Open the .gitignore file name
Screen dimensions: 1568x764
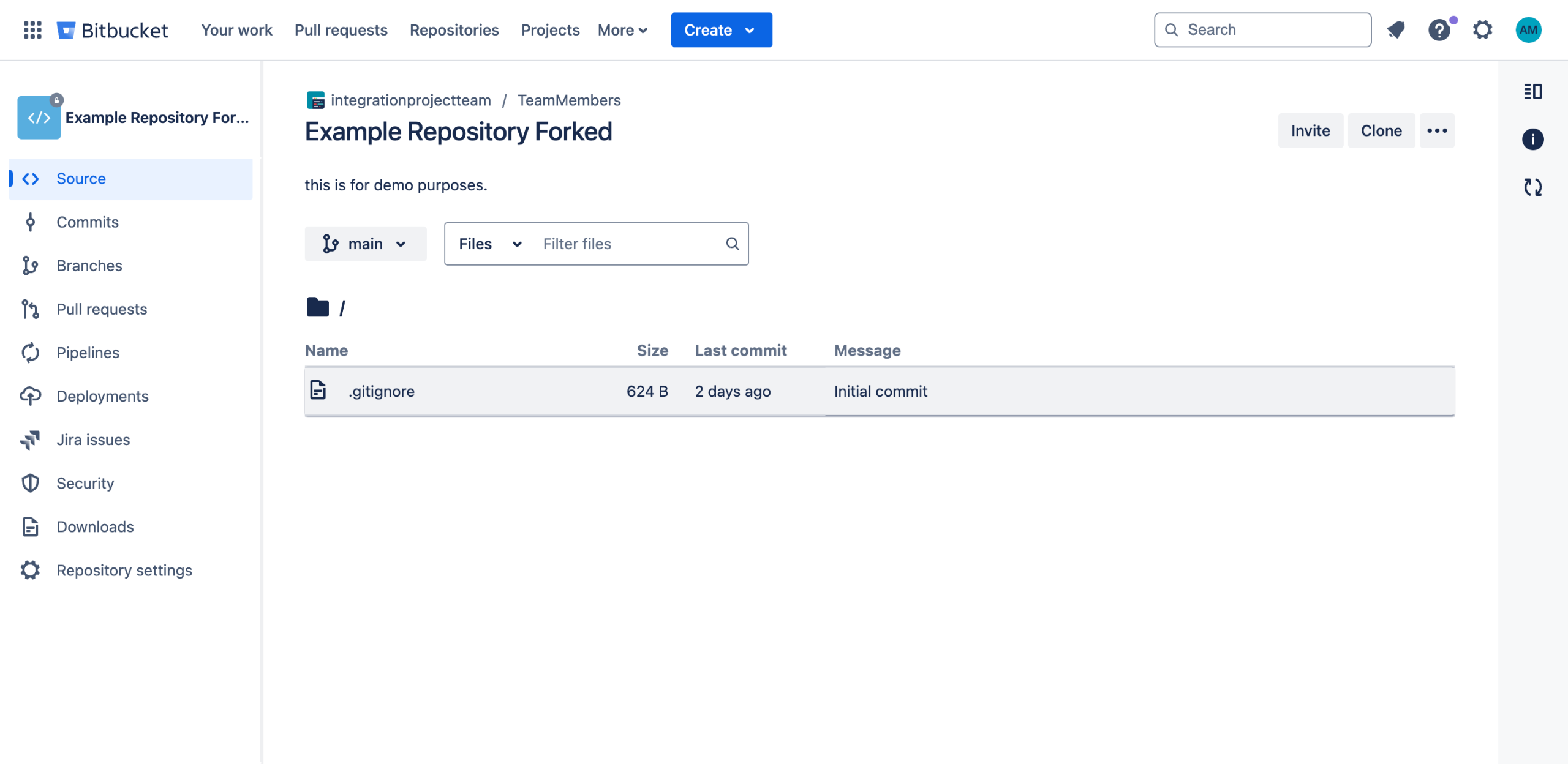click(x=381, y=391)
